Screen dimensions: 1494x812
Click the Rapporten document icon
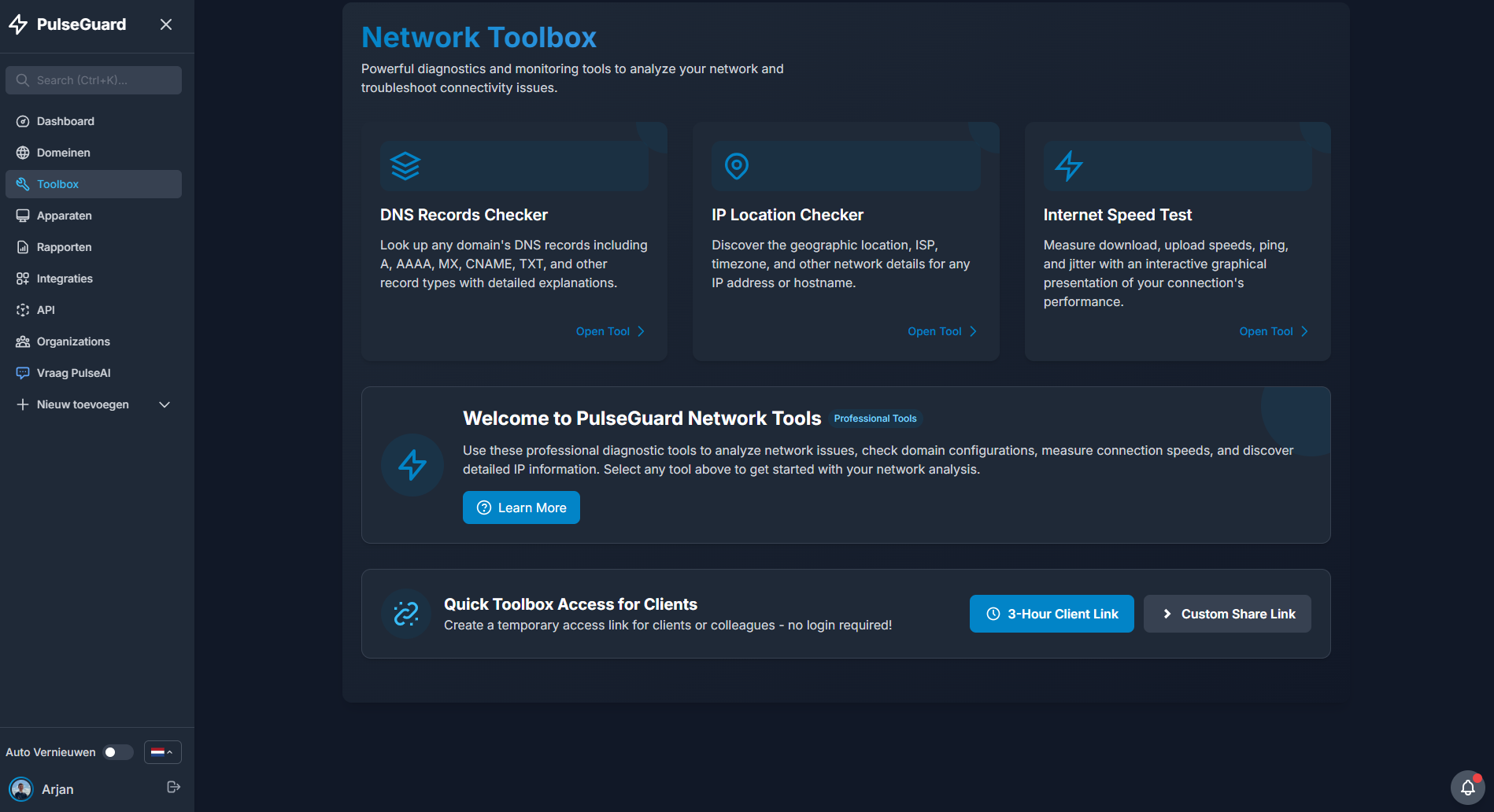pos(23,247)
